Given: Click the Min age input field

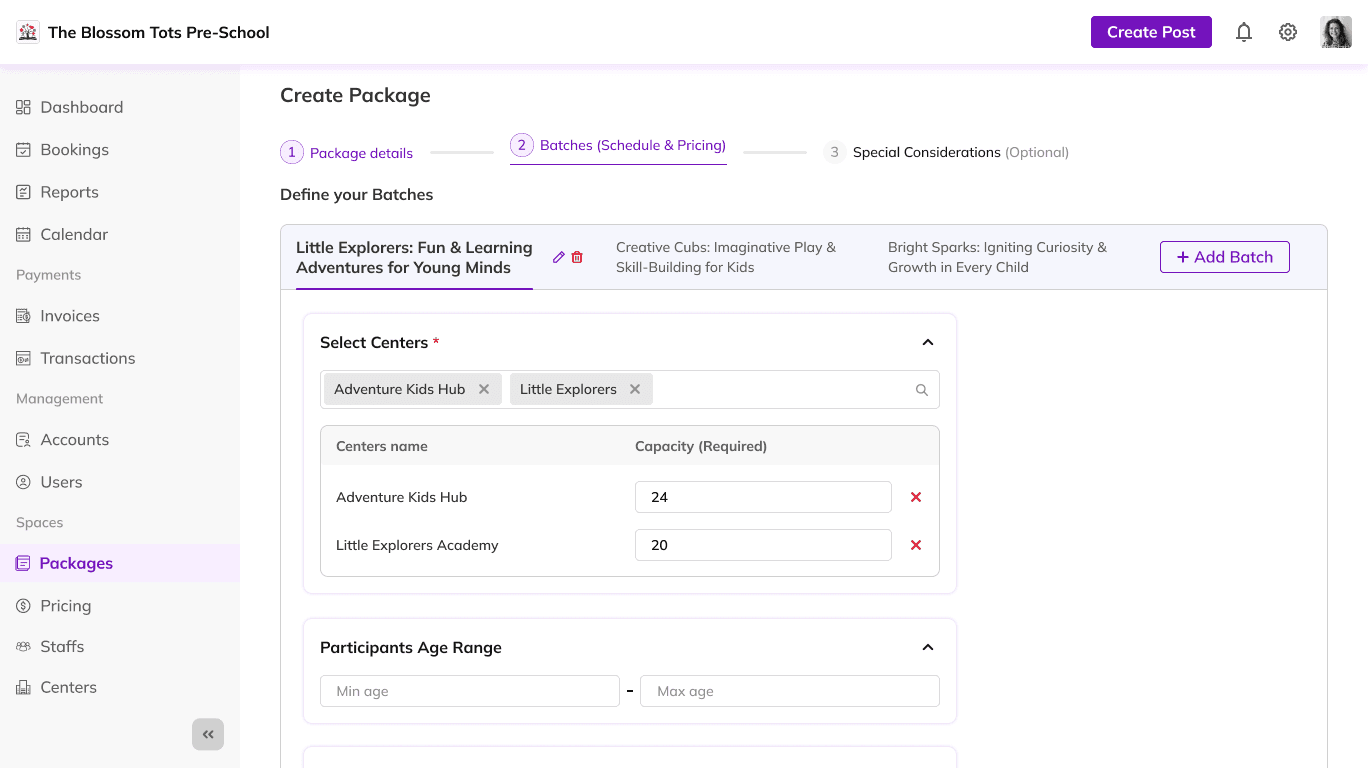Looking at the screenshot, I should [x=470, y=691].
